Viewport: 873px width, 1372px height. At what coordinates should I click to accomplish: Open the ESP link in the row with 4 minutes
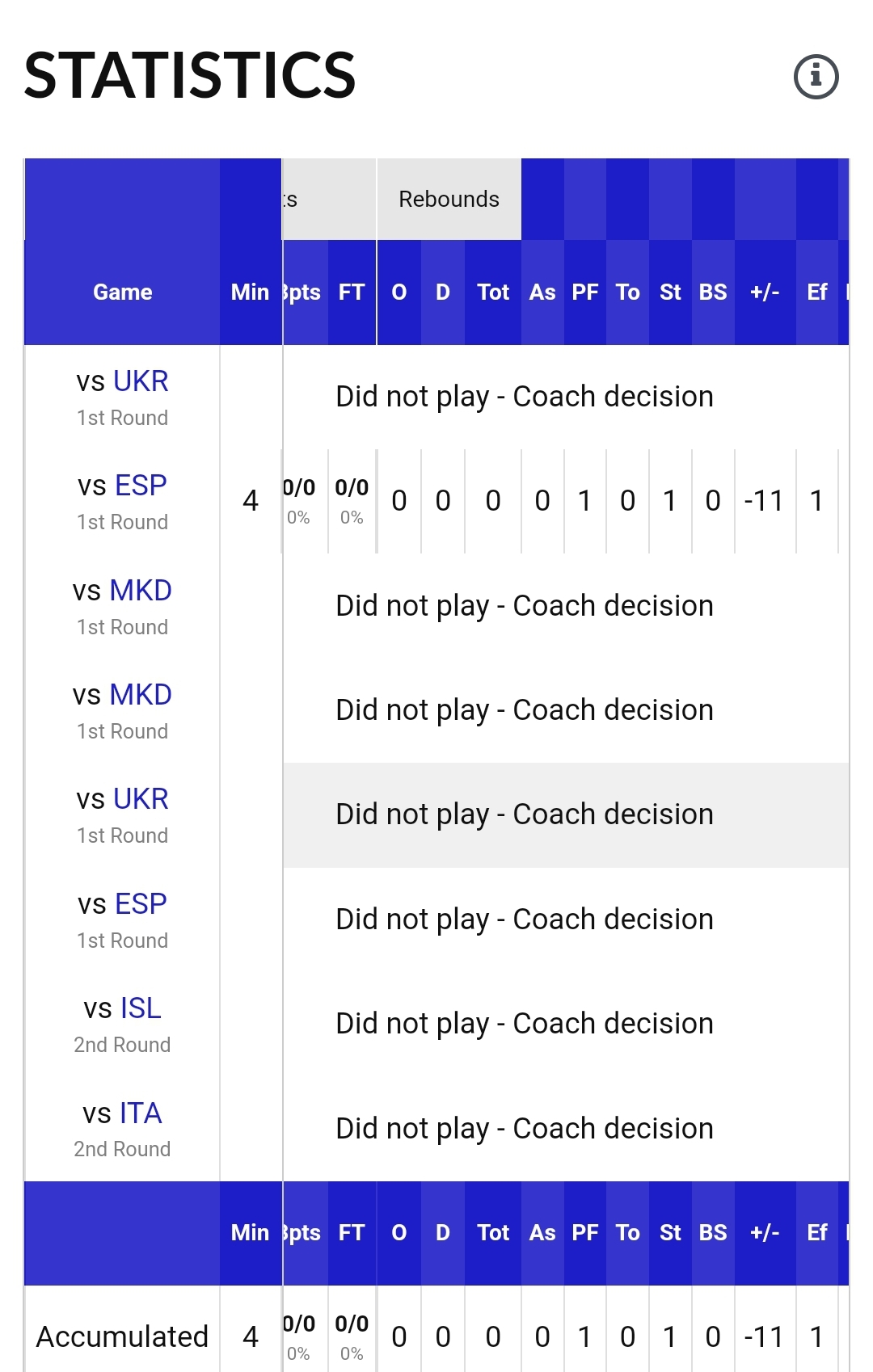[141, 486]
